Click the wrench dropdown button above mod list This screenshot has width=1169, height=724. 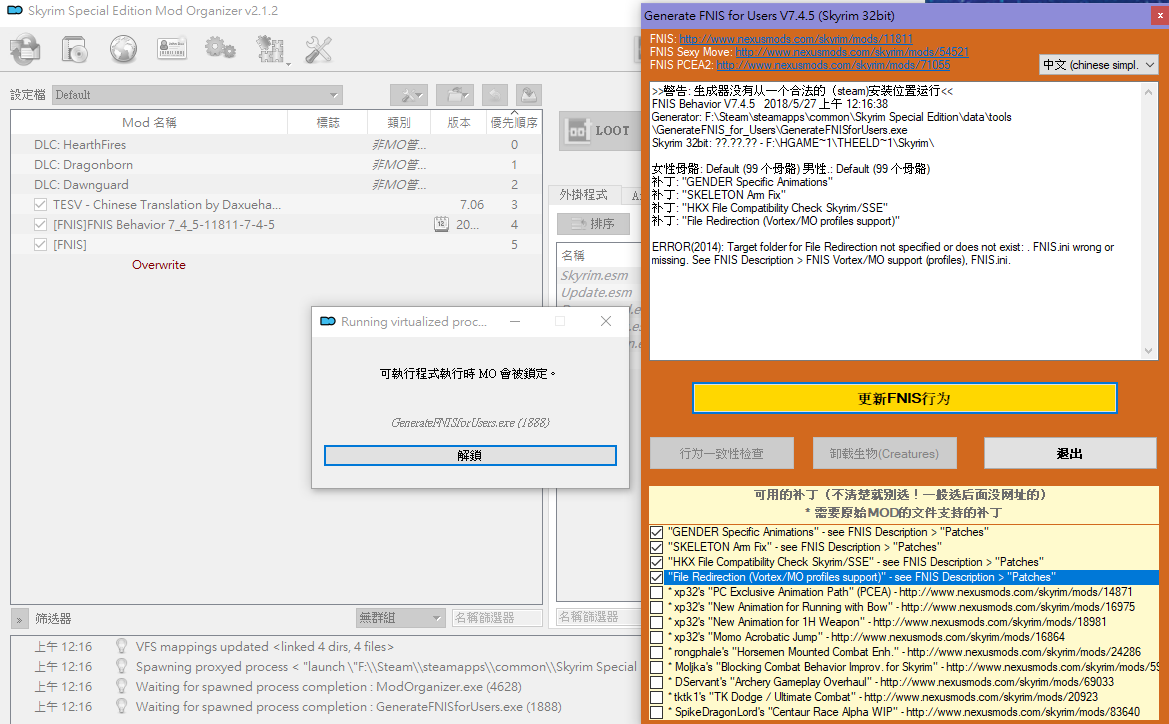pyautogui.click(x=409, y=95)
